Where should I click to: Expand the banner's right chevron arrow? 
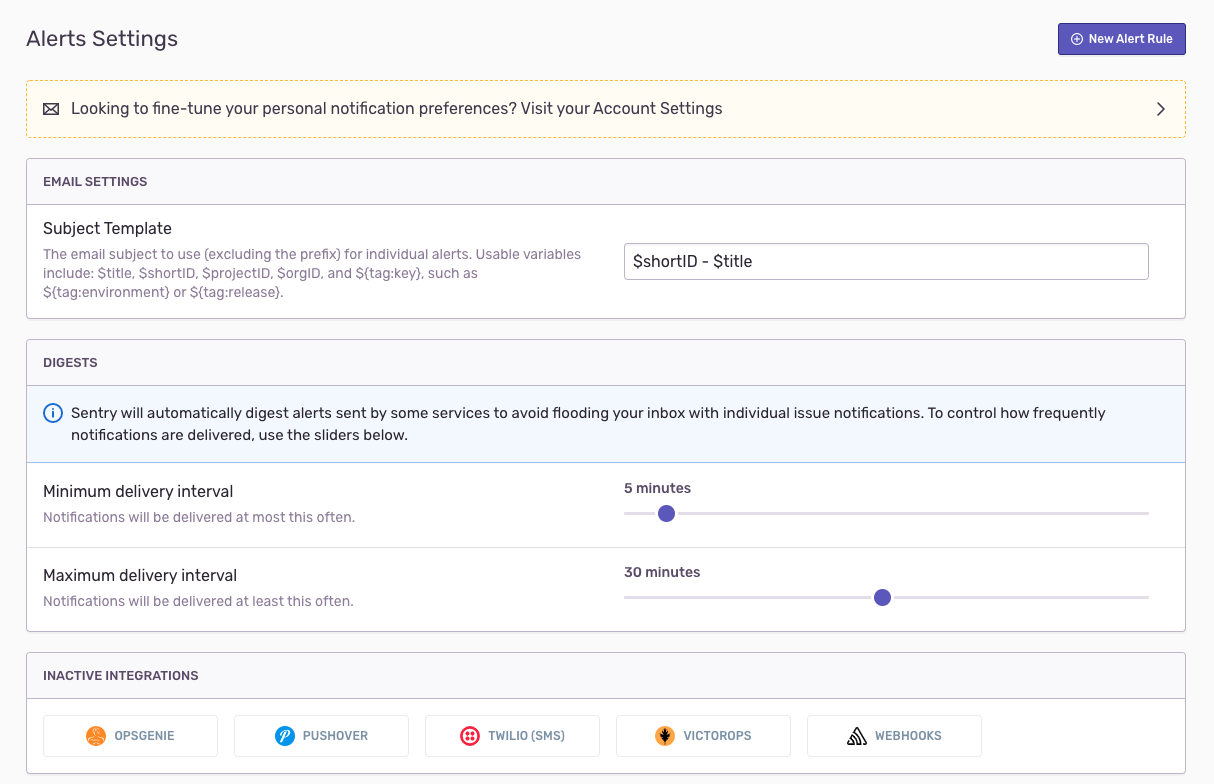tap(1161, 109)
